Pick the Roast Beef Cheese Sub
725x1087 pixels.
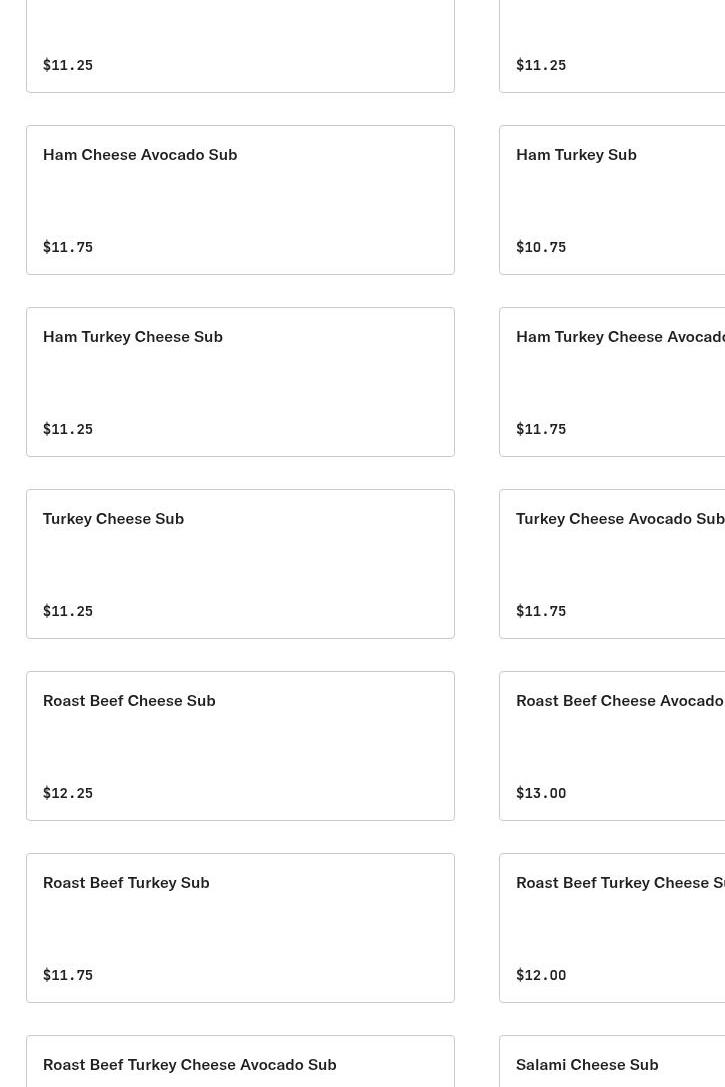coord(240,746)
